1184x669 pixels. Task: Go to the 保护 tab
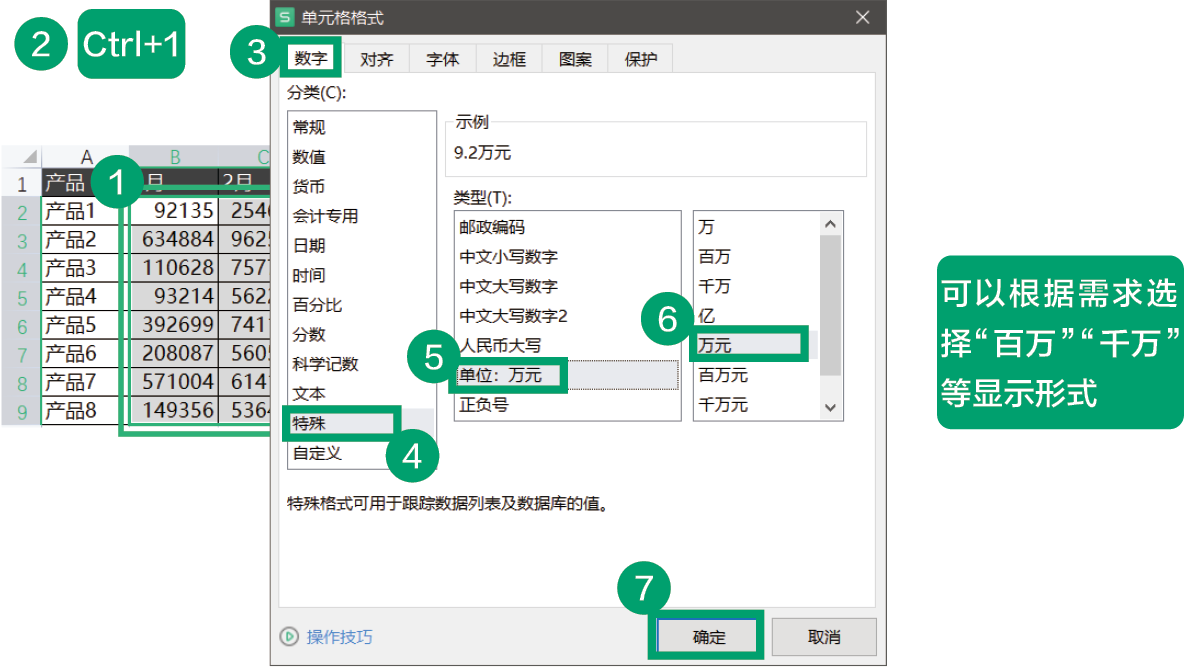[x=641, y=59]
